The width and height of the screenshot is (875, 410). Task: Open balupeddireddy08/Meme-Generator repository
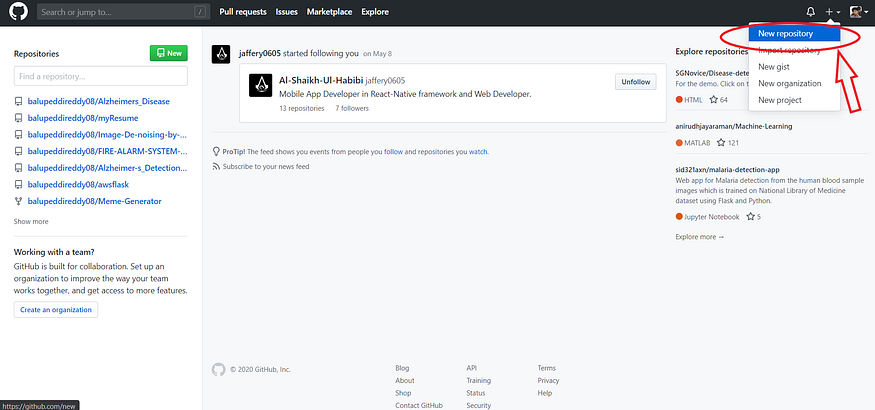(x=95, y=201)
